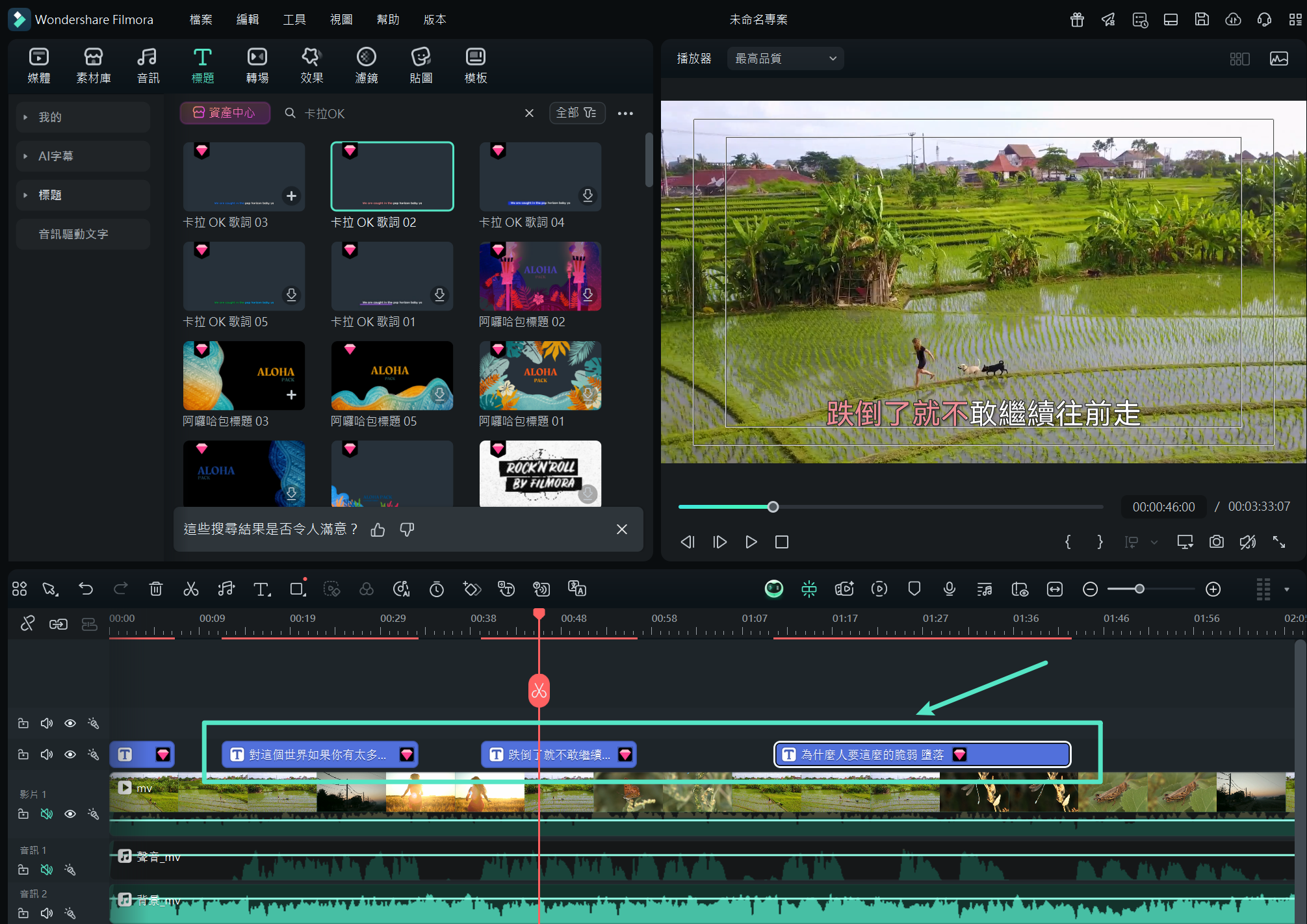Image resolution: width=1307 pixels, height=924 pixels.
Task: Lock the 音訊 1 track
Action: click(x=23, y=869)
